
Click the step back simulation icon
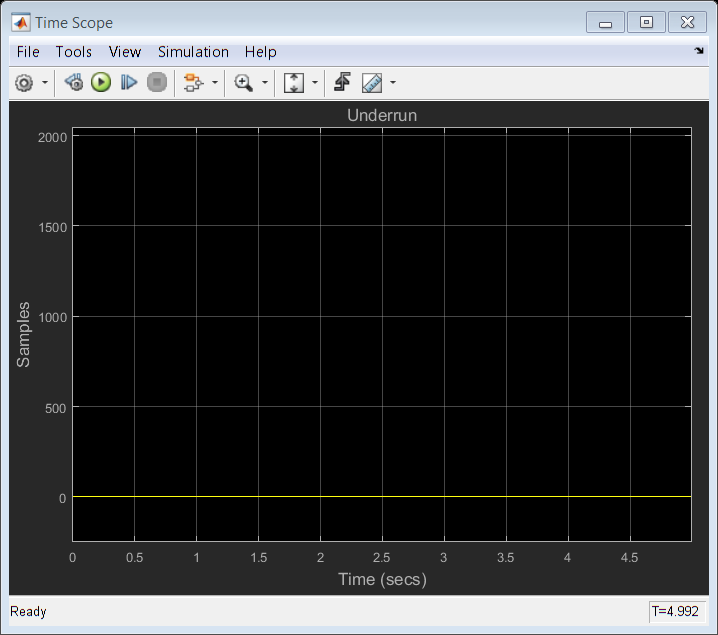tap(74, 82)
